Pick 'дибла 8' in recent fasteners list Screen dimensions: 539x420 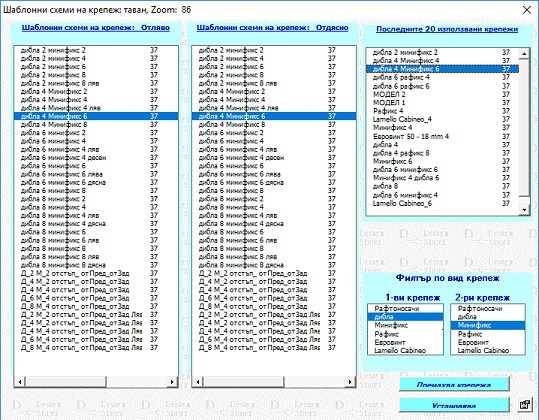442,186
